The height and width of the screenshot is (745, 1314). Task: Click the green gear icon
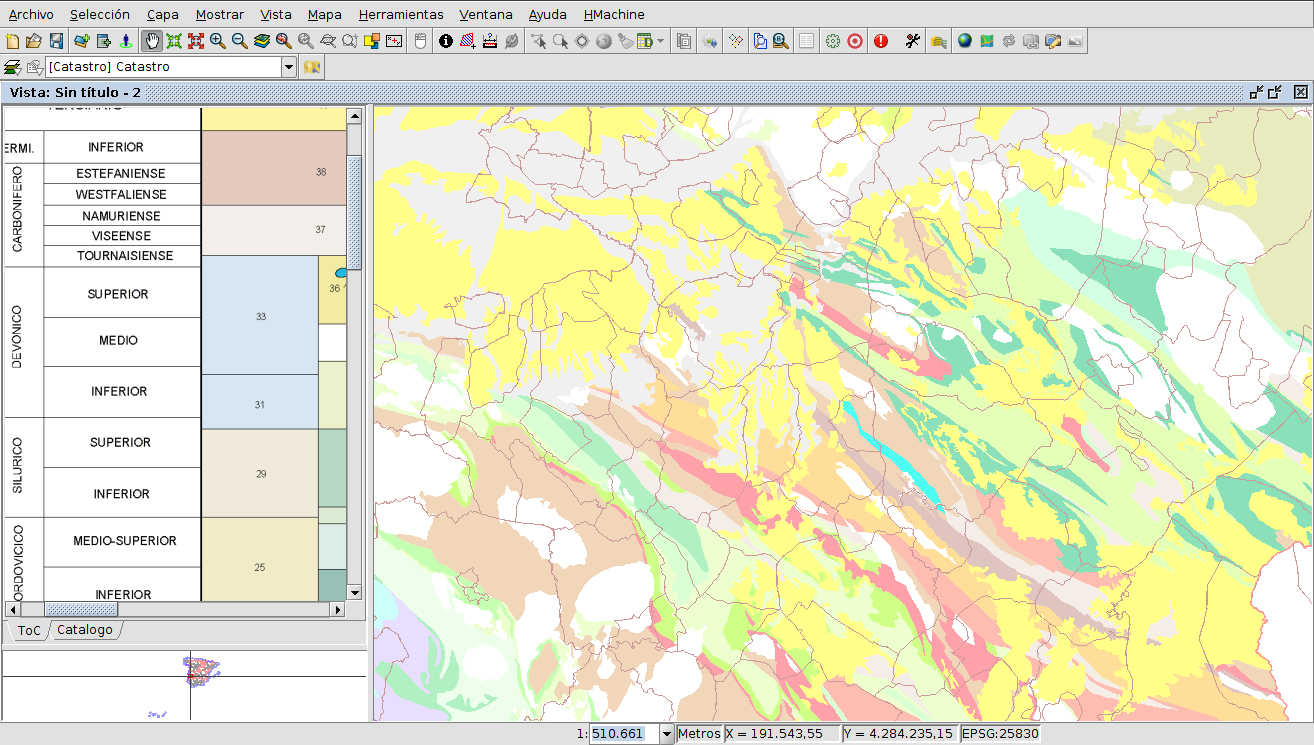coord(832,41)
